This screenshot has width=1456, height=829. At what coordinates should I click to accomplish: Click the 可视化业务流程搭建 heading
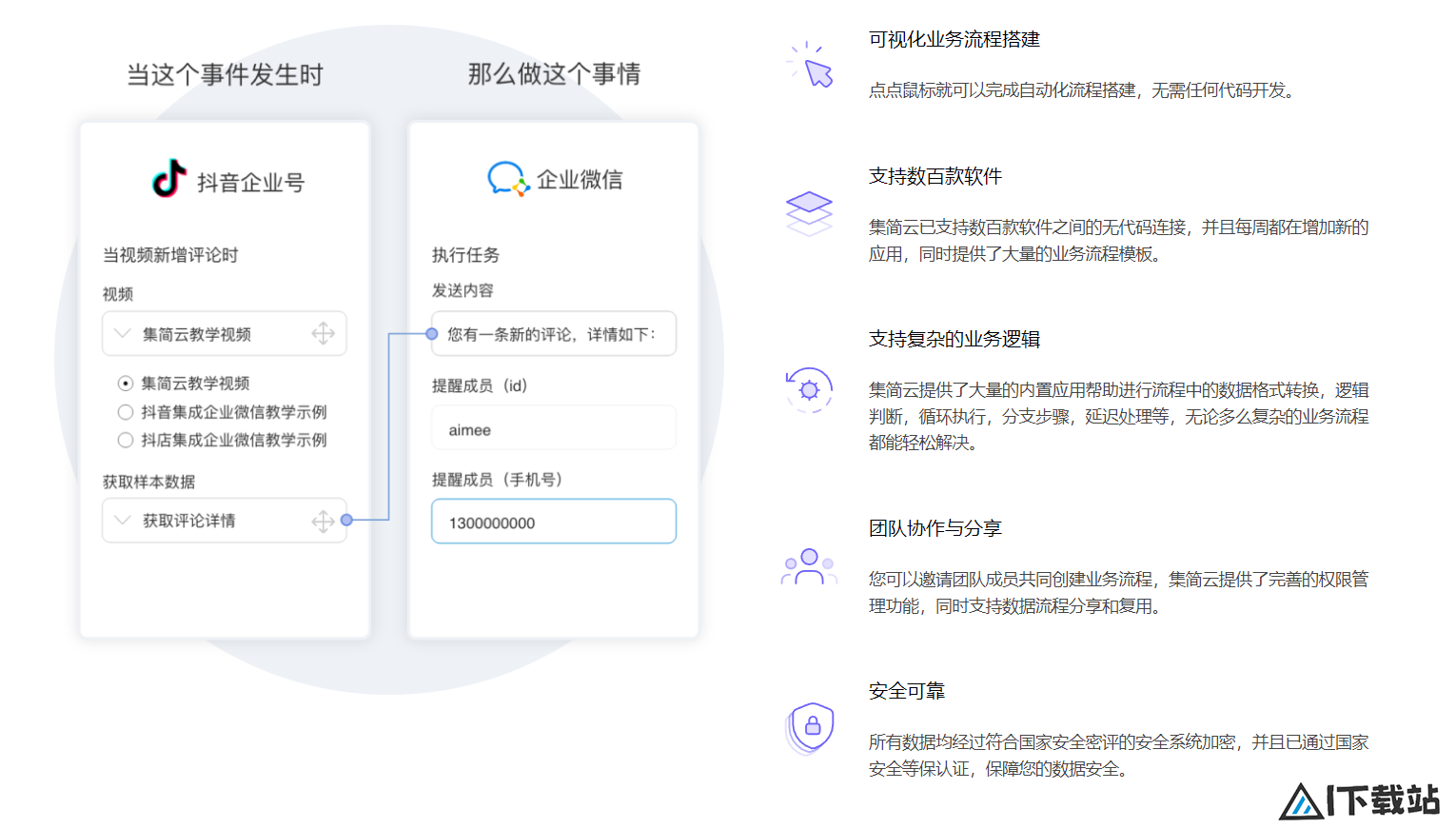click(x=954, y=39)
